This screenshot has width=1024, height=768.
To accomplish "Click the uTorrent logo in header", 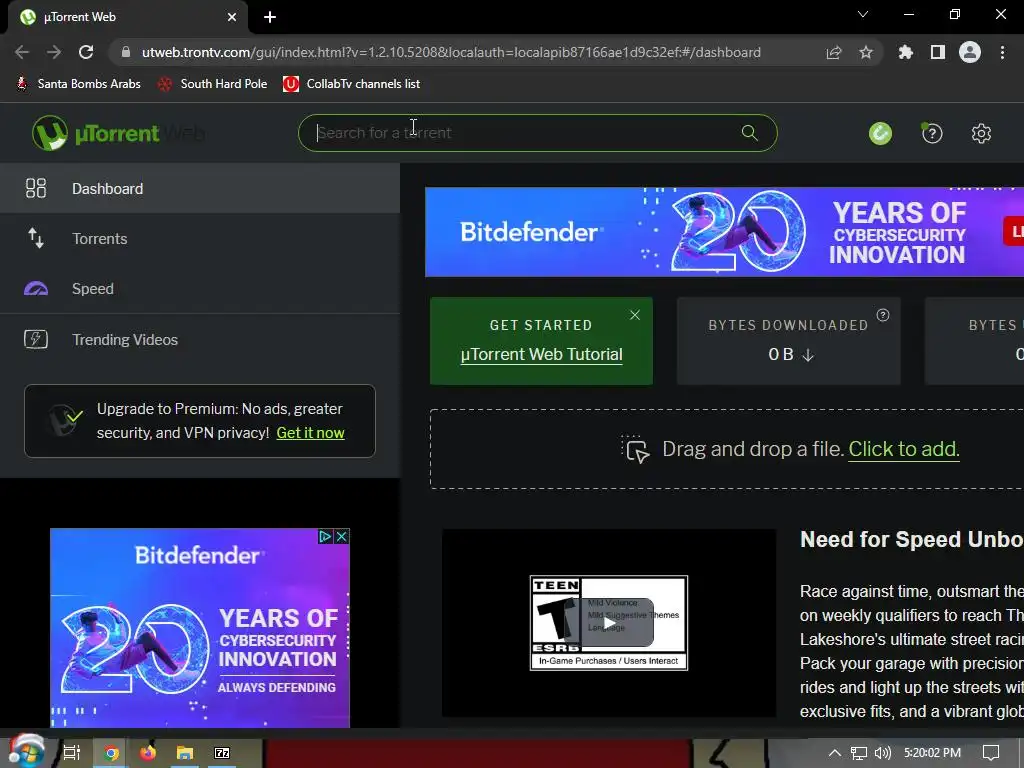I will pos(96,133).
